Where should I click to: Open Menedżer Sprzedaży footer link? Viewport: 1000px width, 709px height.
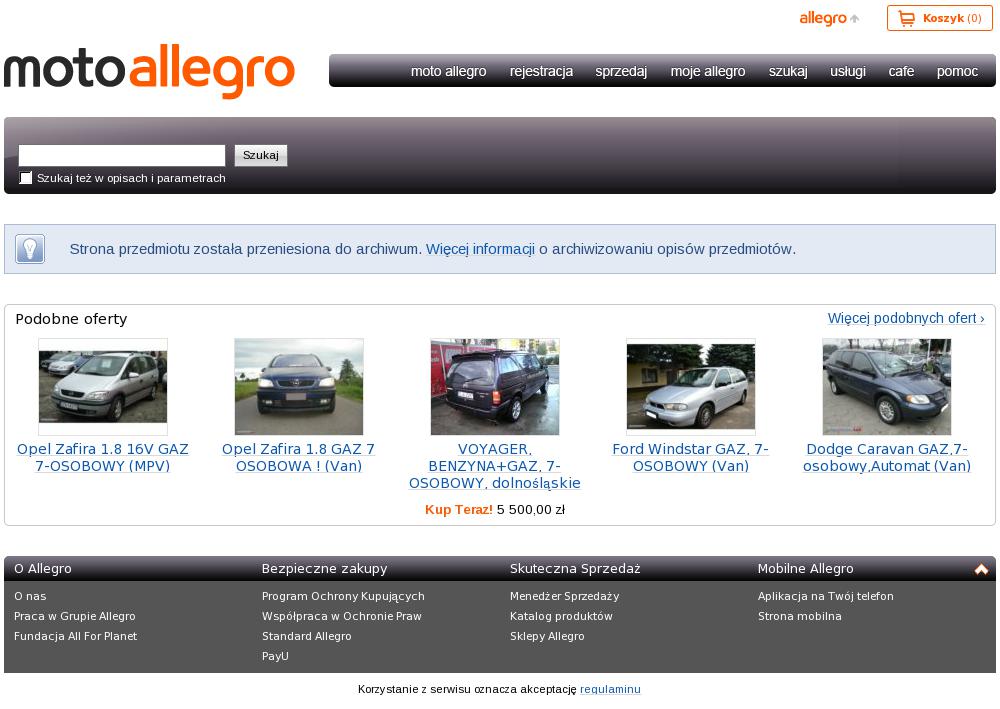click(564, 596)
